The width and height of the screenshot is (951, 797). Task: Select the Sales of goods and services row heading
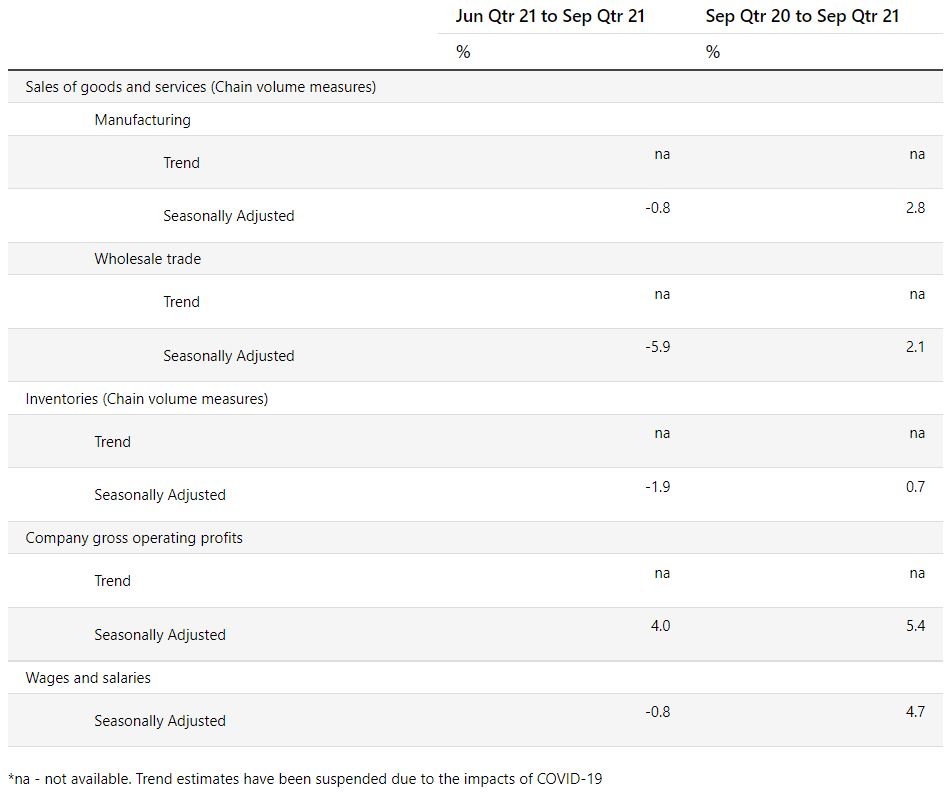[200, 87]
